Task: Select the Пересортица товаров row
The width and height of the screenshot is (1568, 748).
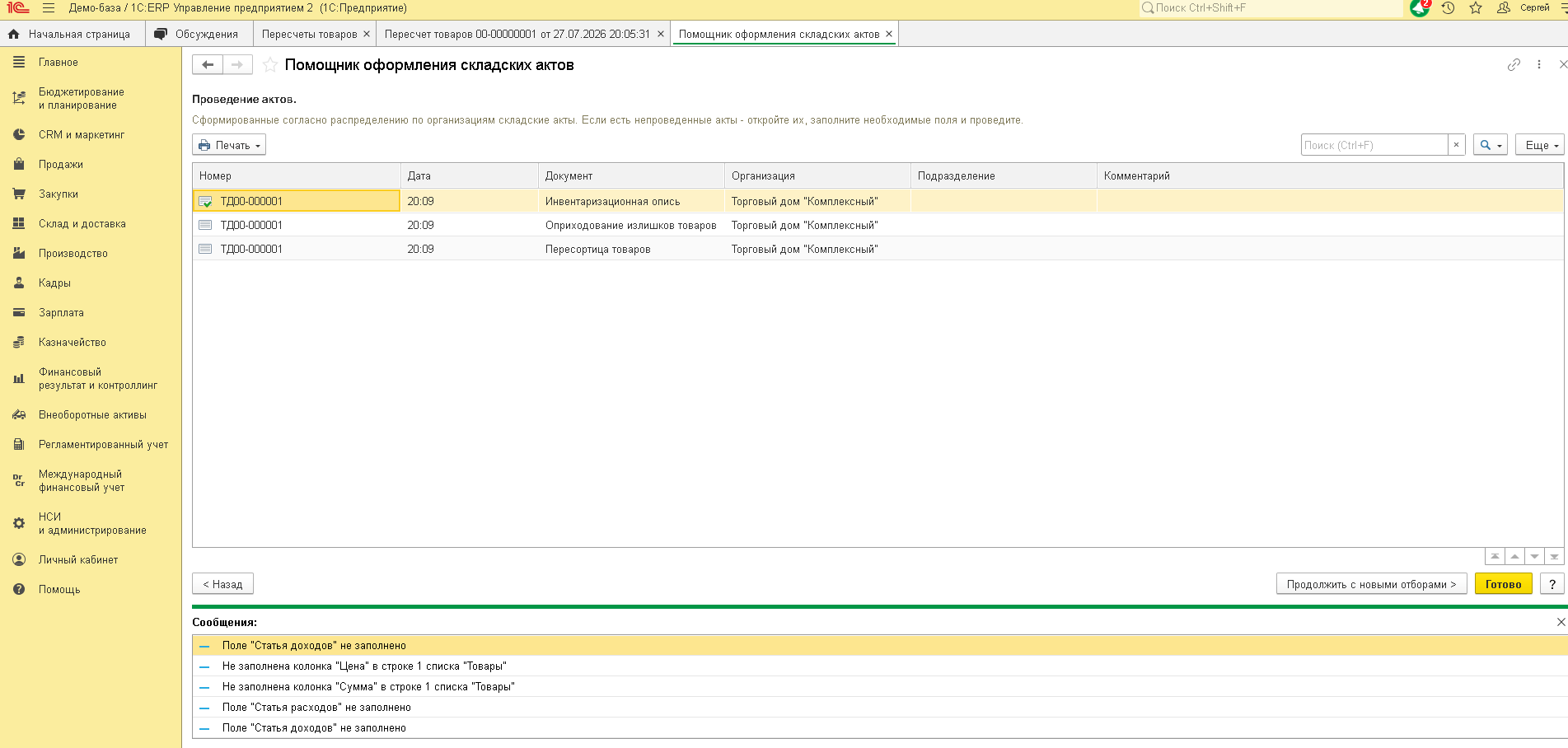Action: coord(878,249)
